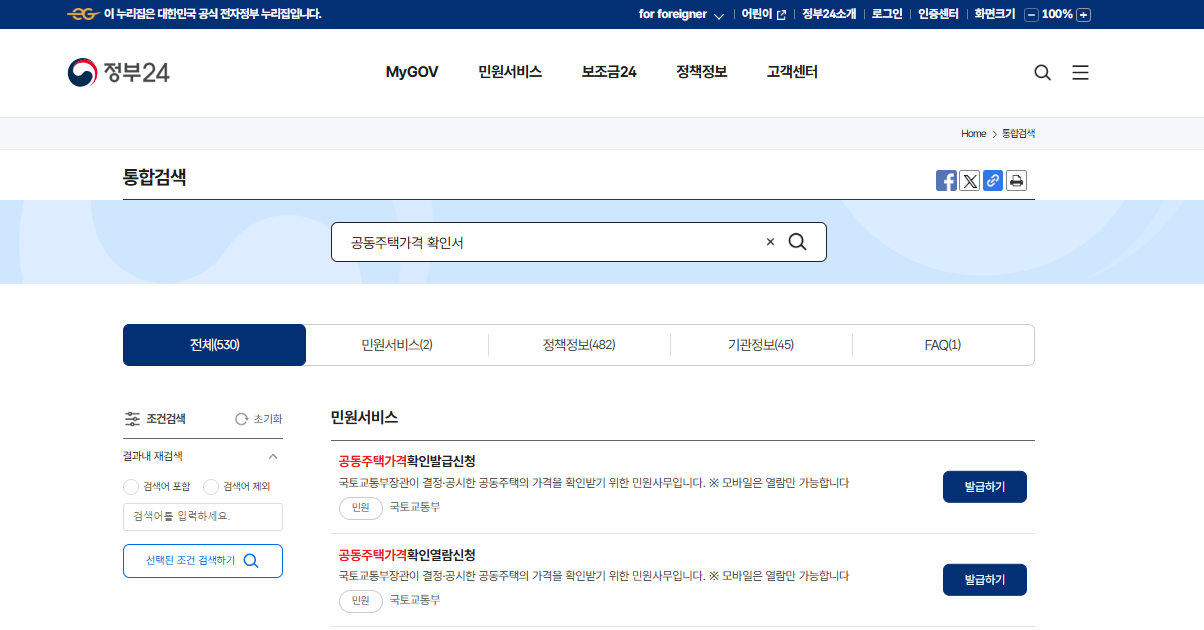
Task: Click 발급하기 for 공동주택가격확인발급신청
Action: 984,486
